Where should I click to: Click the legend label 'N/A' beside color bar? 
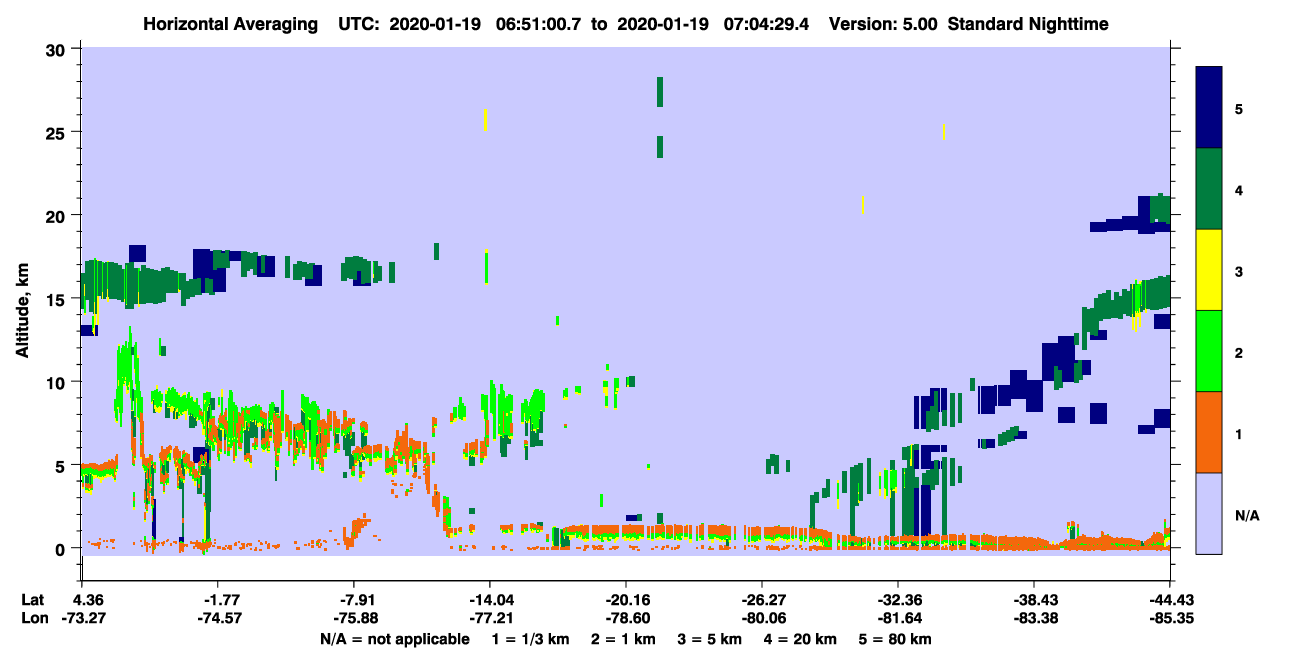click(1246, 516)
